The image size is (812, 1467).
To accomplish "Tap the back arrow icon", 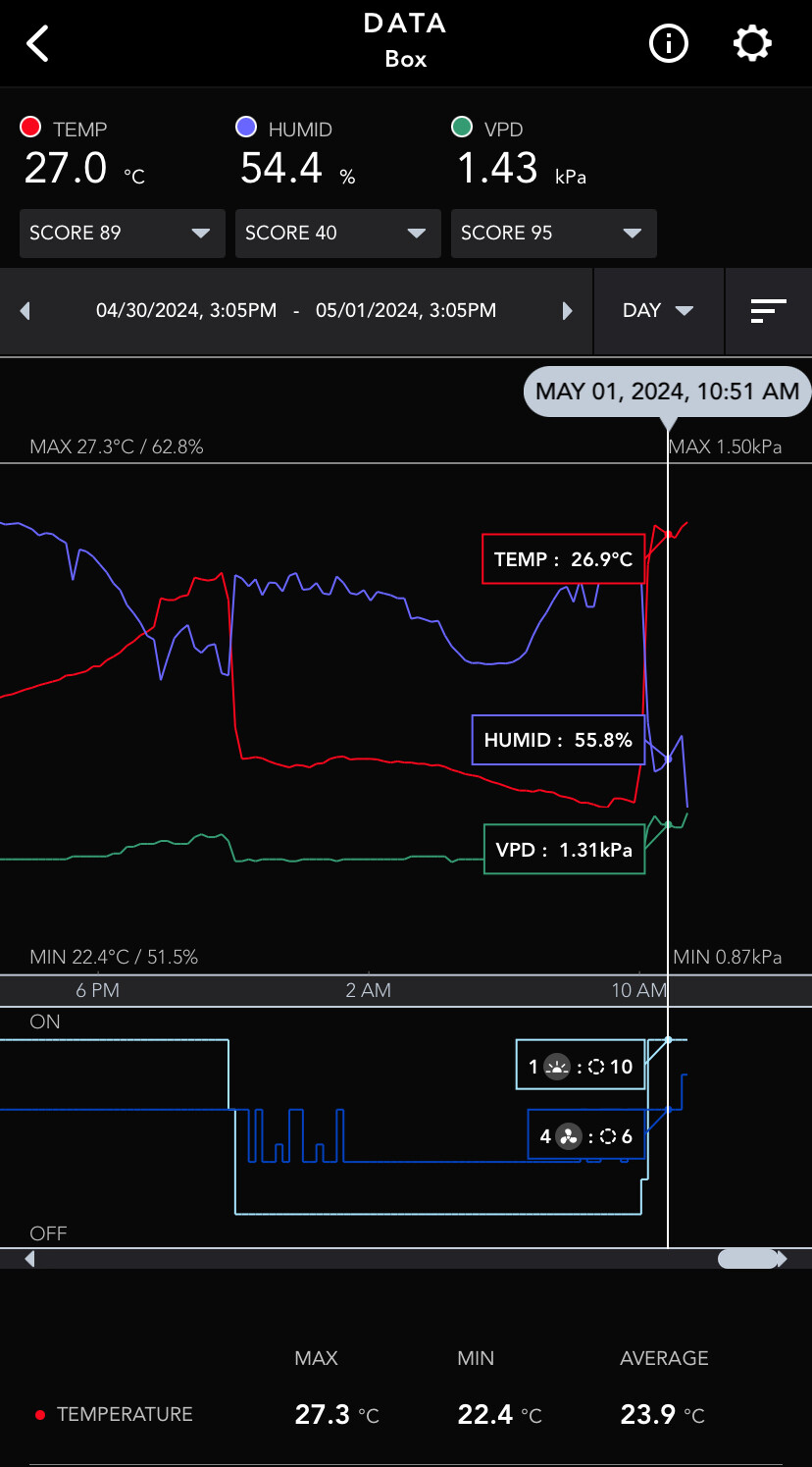I will click(38, 44).
